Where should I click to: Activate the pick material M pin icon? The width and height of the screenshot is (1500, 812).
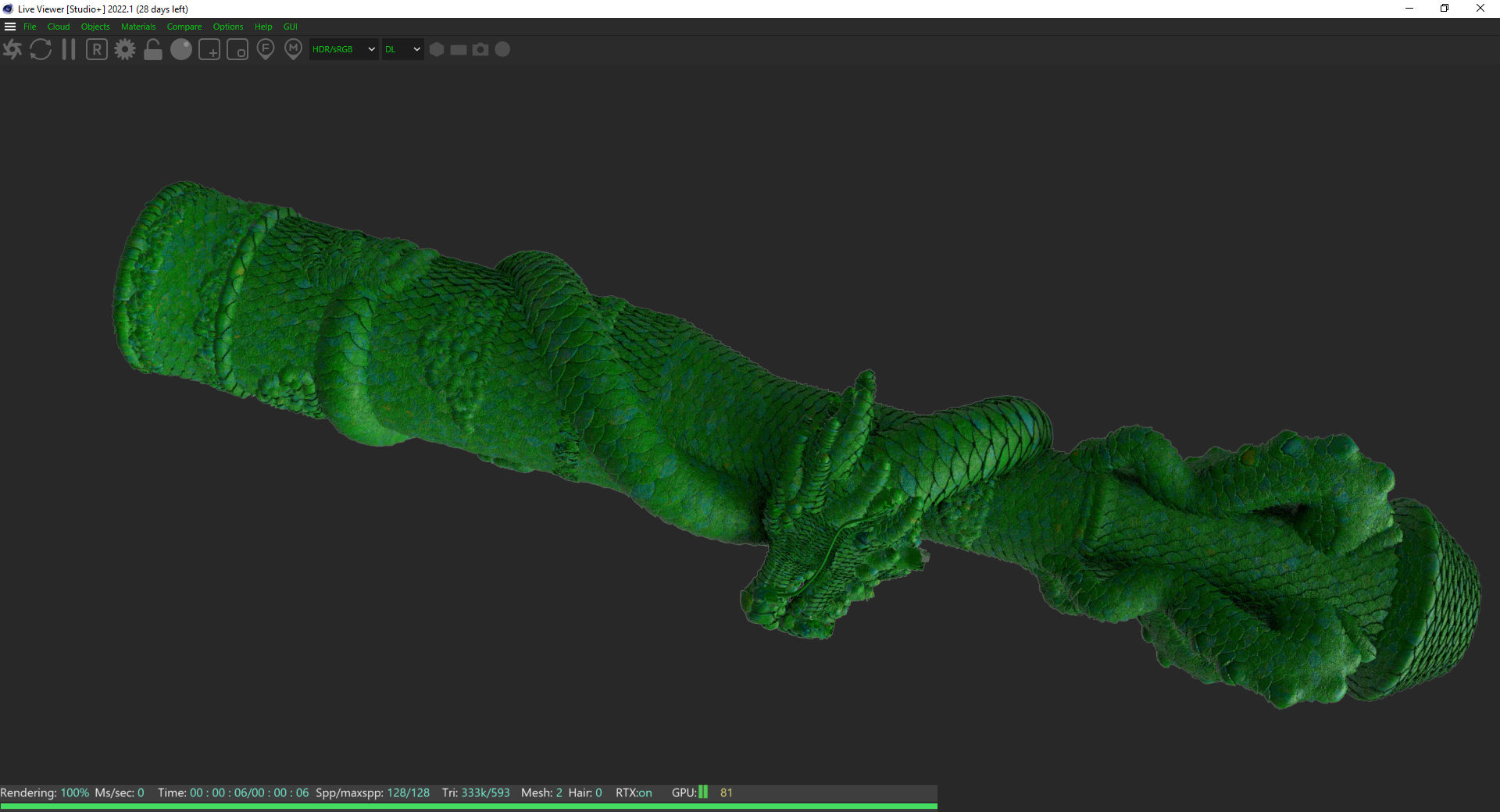point(293,50)
